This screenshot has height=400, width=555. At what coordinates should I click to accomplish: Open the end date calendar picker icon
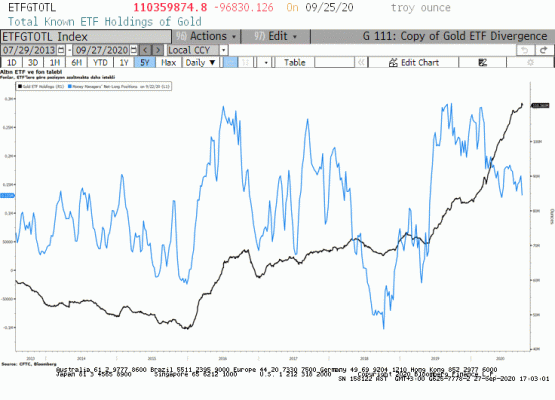pyautogui.click(x=133, y=50)
